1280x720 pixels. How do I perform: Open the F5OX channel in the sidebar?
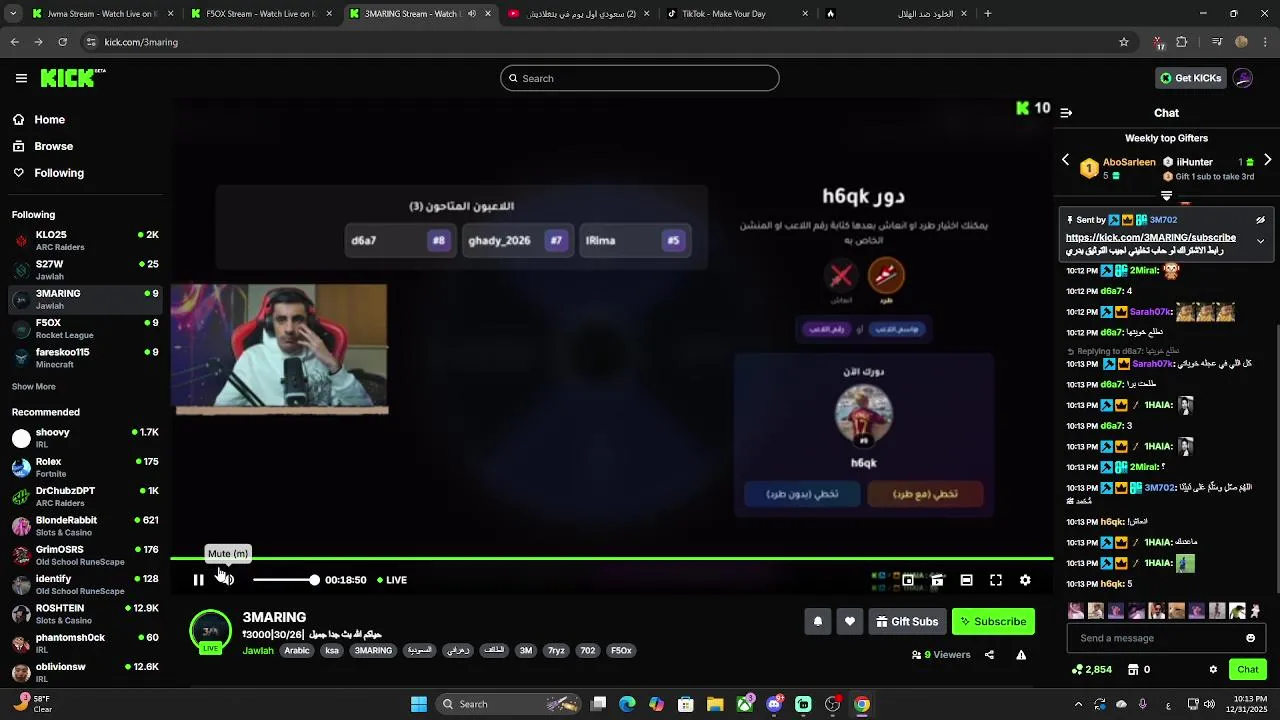click(x=85, y=329)
